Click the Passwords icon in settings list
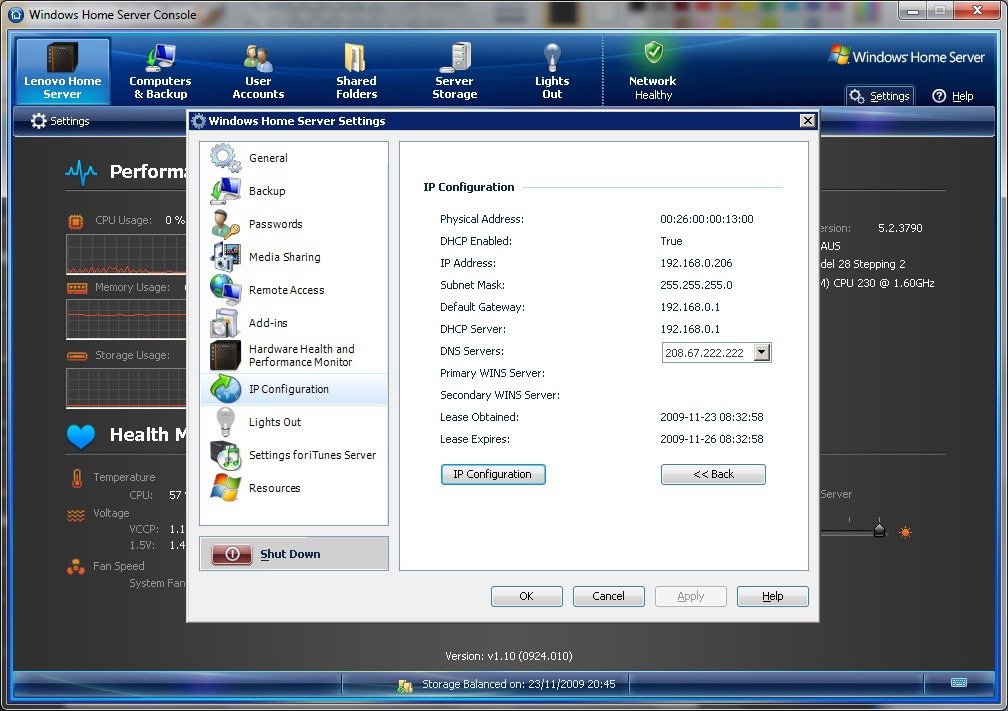This screenshot has height=711, width=1008. 225,224
